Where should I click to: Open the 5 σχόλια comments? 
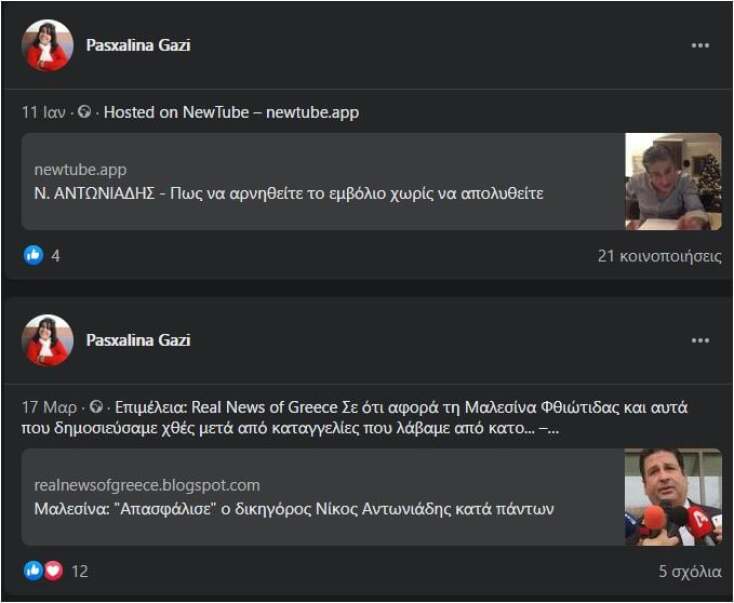tap(689, 572)
